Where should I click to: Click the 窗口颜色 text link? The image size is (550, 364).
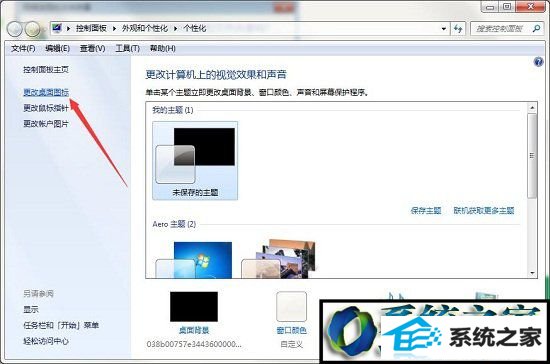point(291,330)
